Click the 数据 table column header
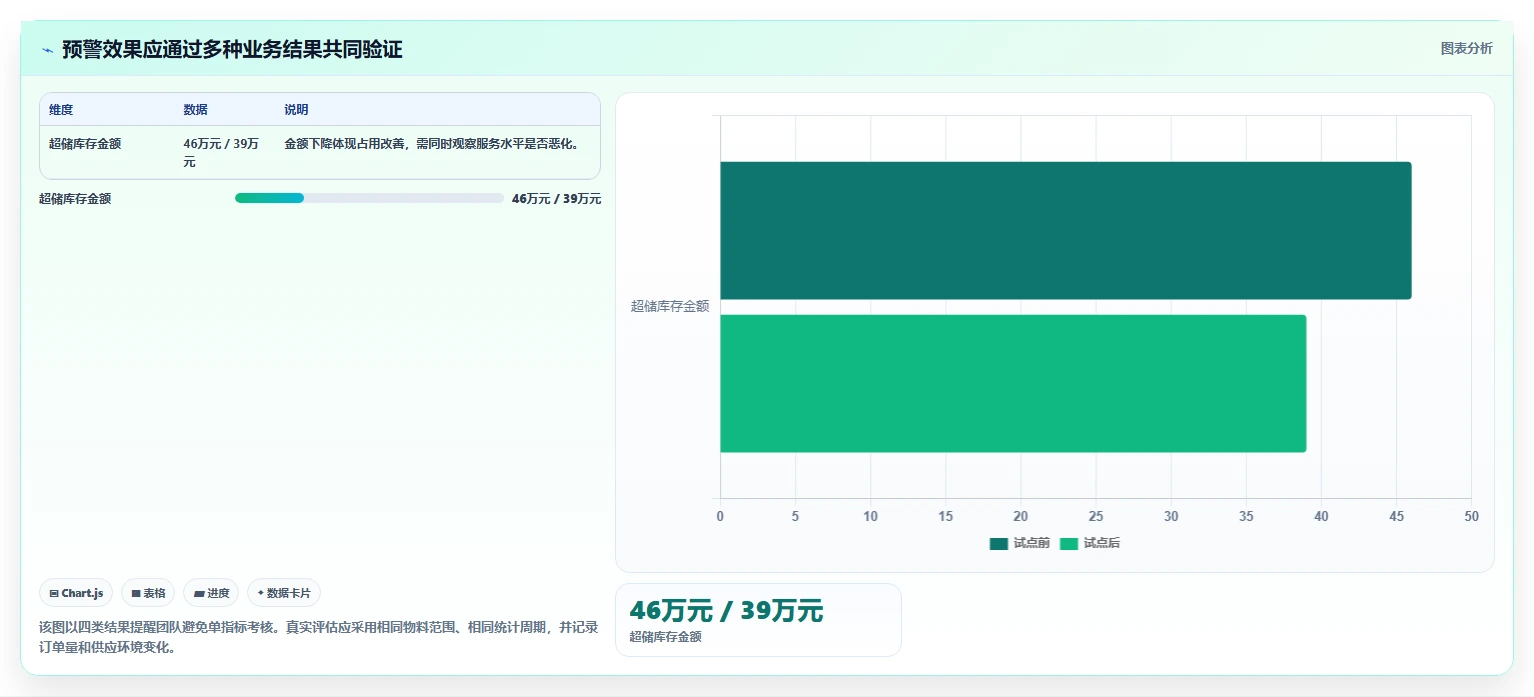Viewport: 1534px width, 697px height. tap(196, 110)
